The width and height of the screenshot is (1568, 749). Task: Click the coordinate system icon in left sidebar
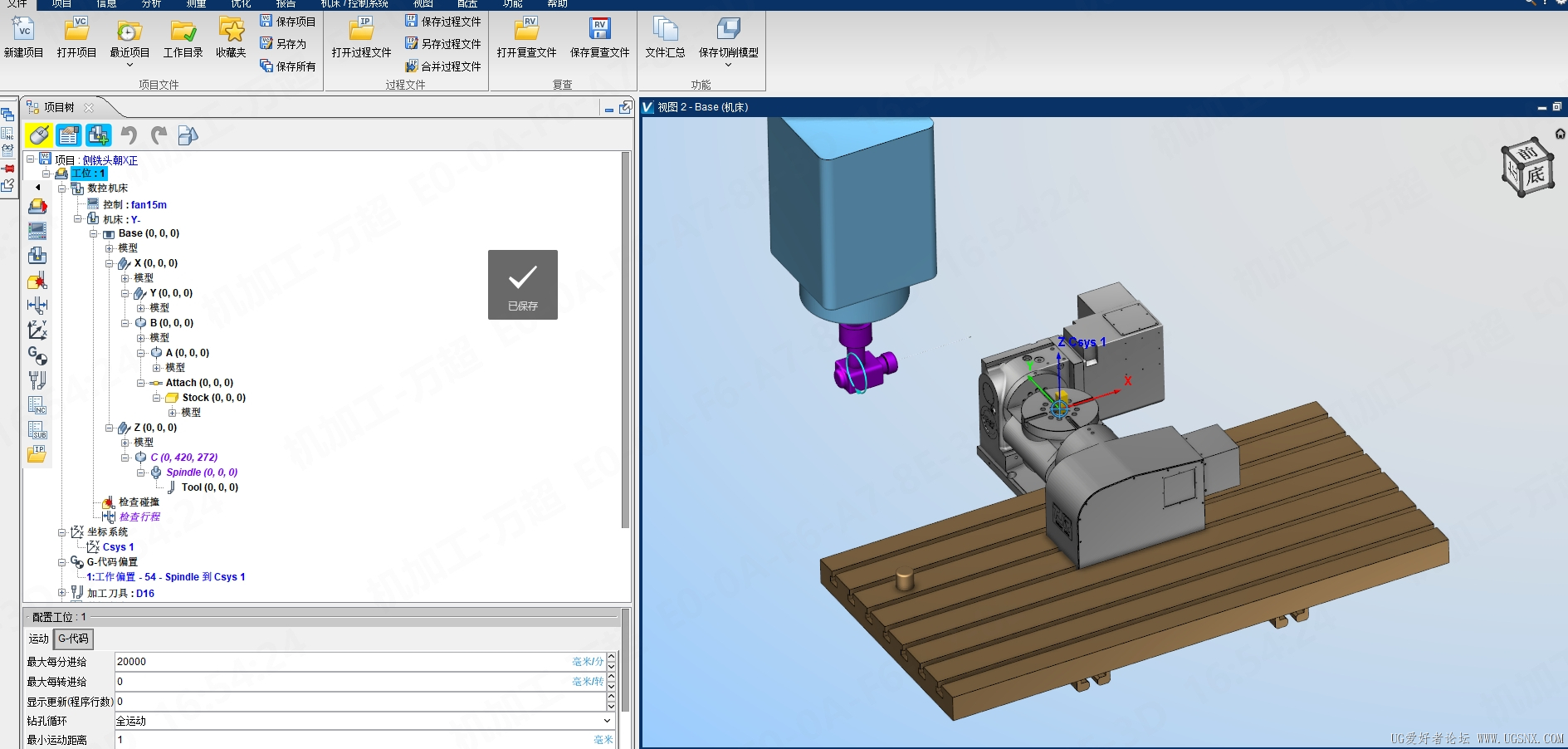coord(37,330)
